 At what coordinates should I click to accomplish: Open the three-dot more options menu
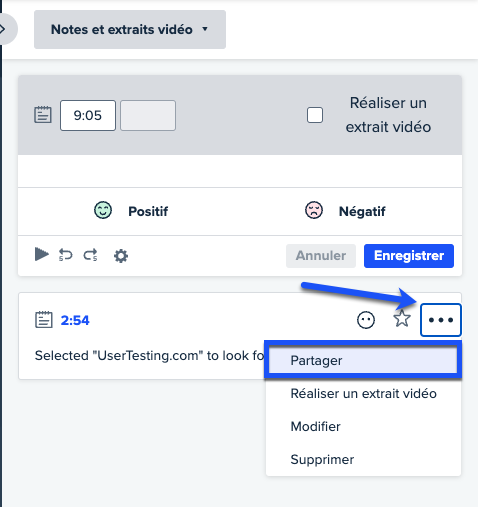[441, 320]
